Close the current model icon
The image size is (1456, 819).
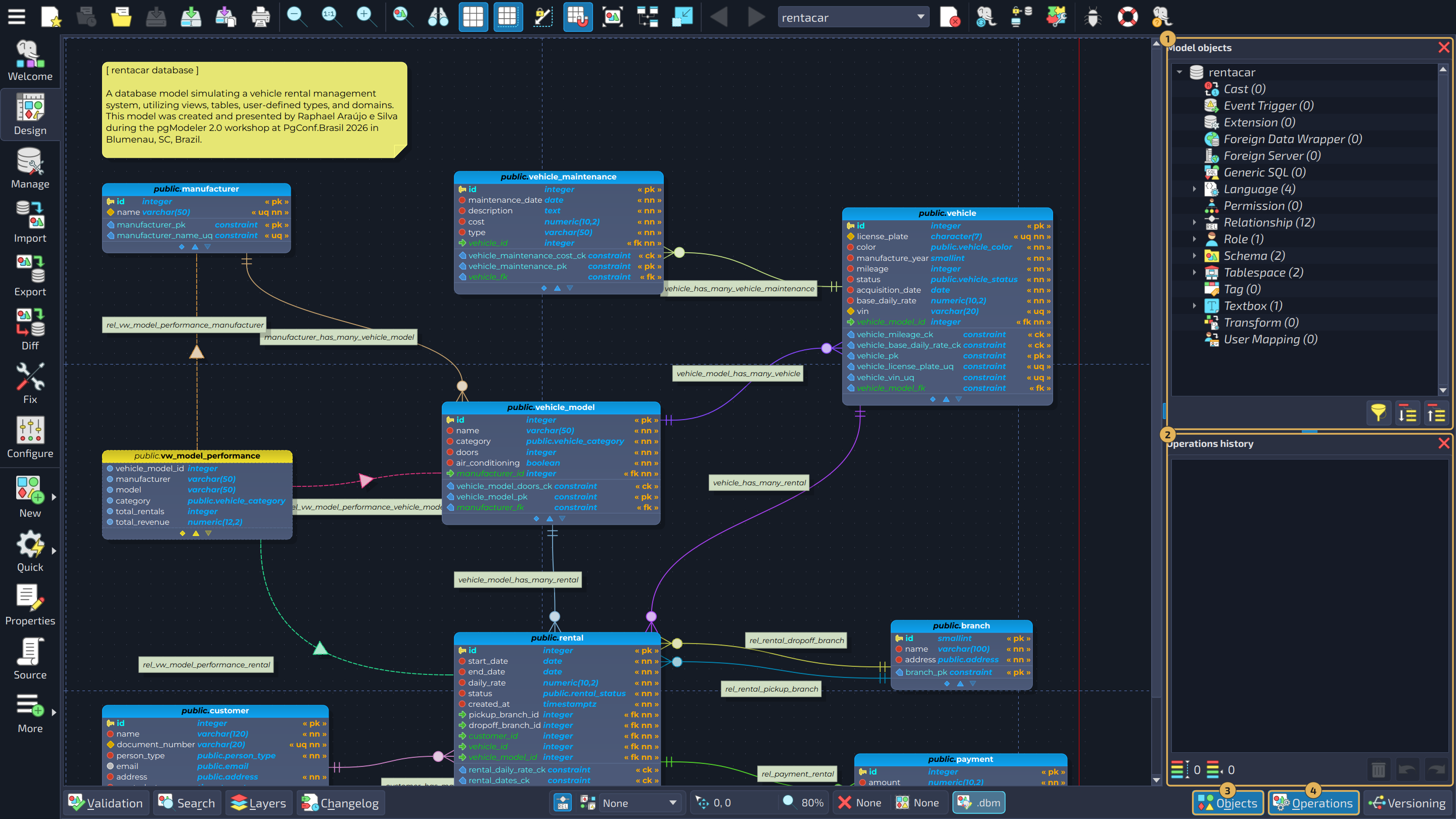pos(949,17)
